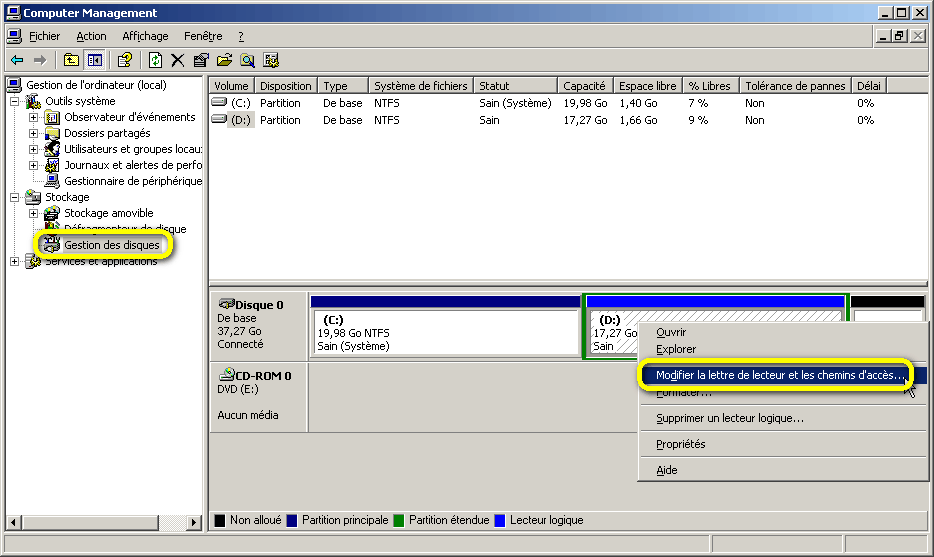
Task: Open the ? help menu
Action: [x=241, y=36]
